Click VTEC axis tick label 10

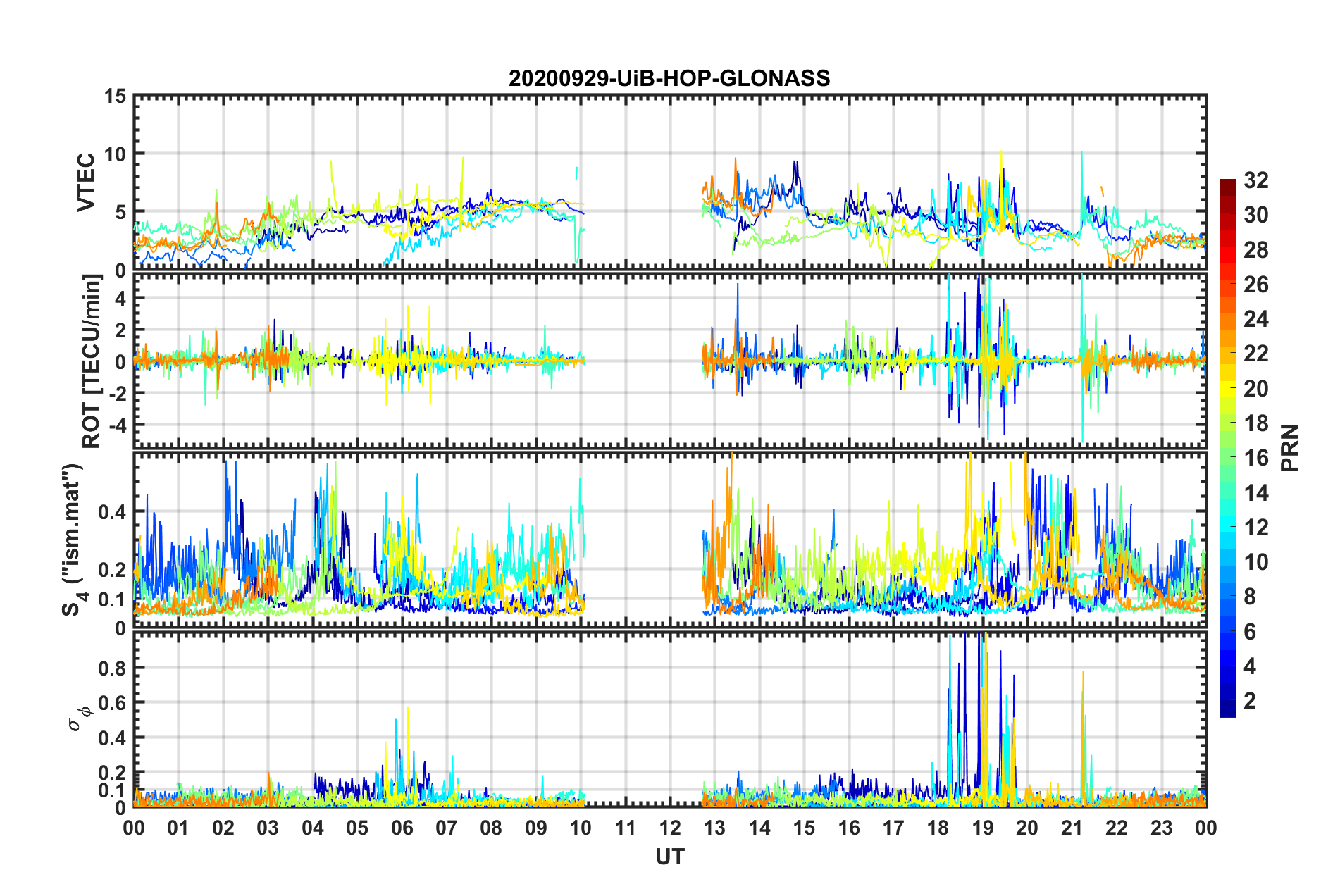[x=116, y=154]
